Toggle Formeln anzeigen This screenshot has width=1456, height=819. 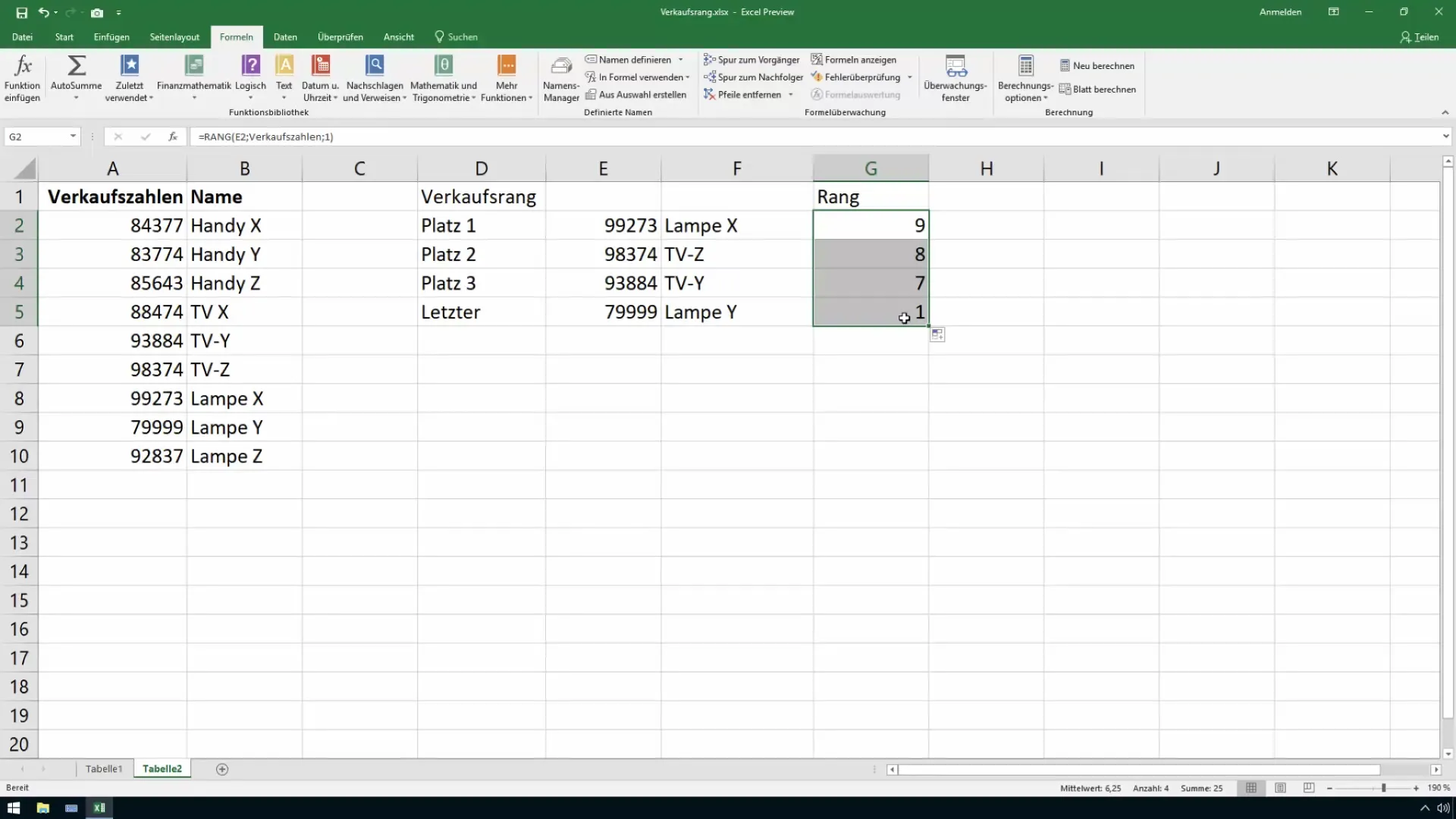click(854, 60)
